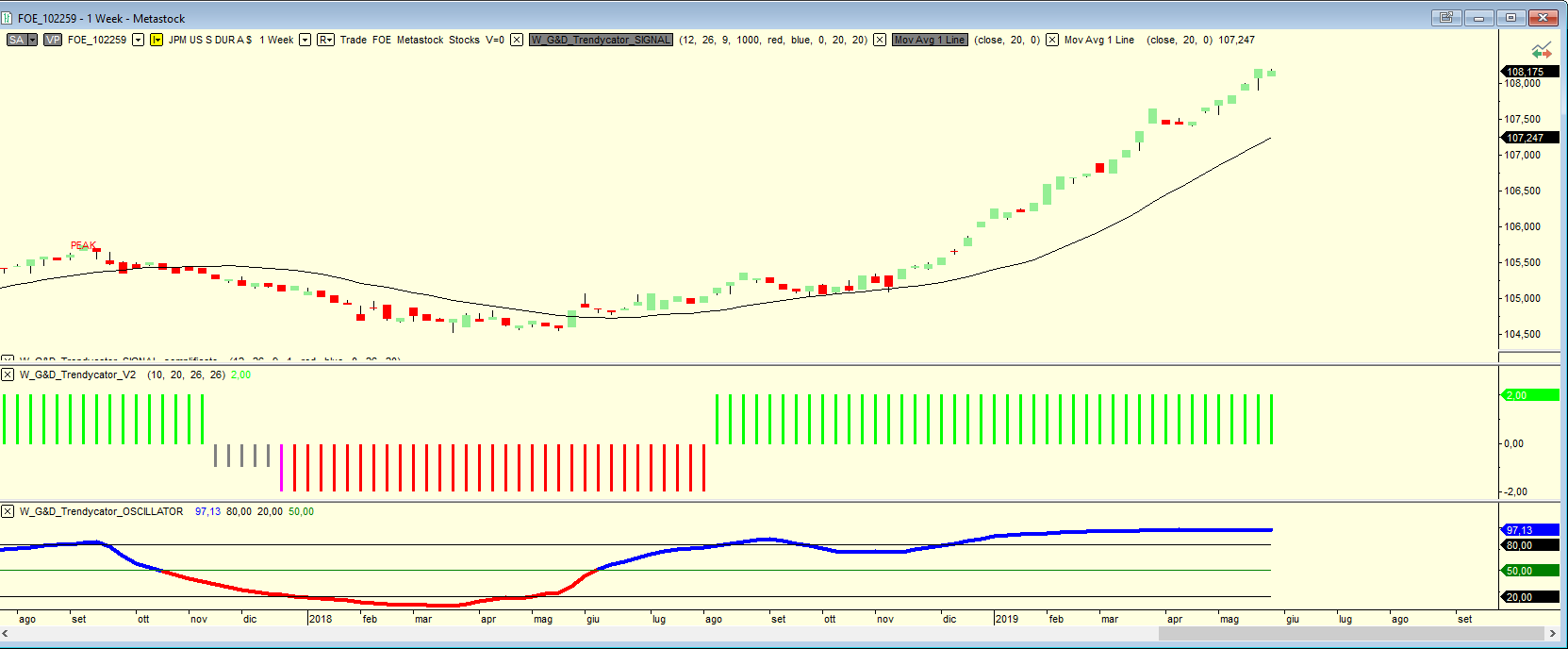Open the R dropdown in chart header
The height and width of the screenshot is (649, 1568).
325,40
